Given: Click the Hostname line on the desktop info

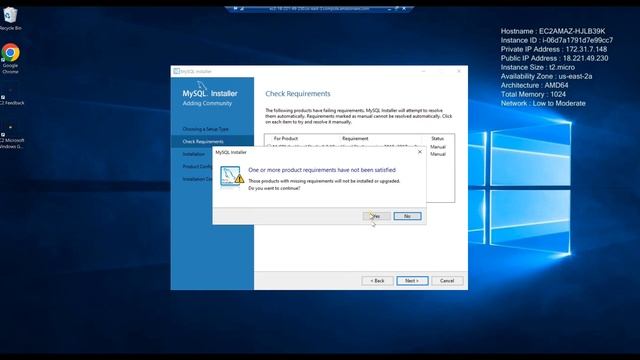Looking at the screenshot, I should (x=553, y=31).
